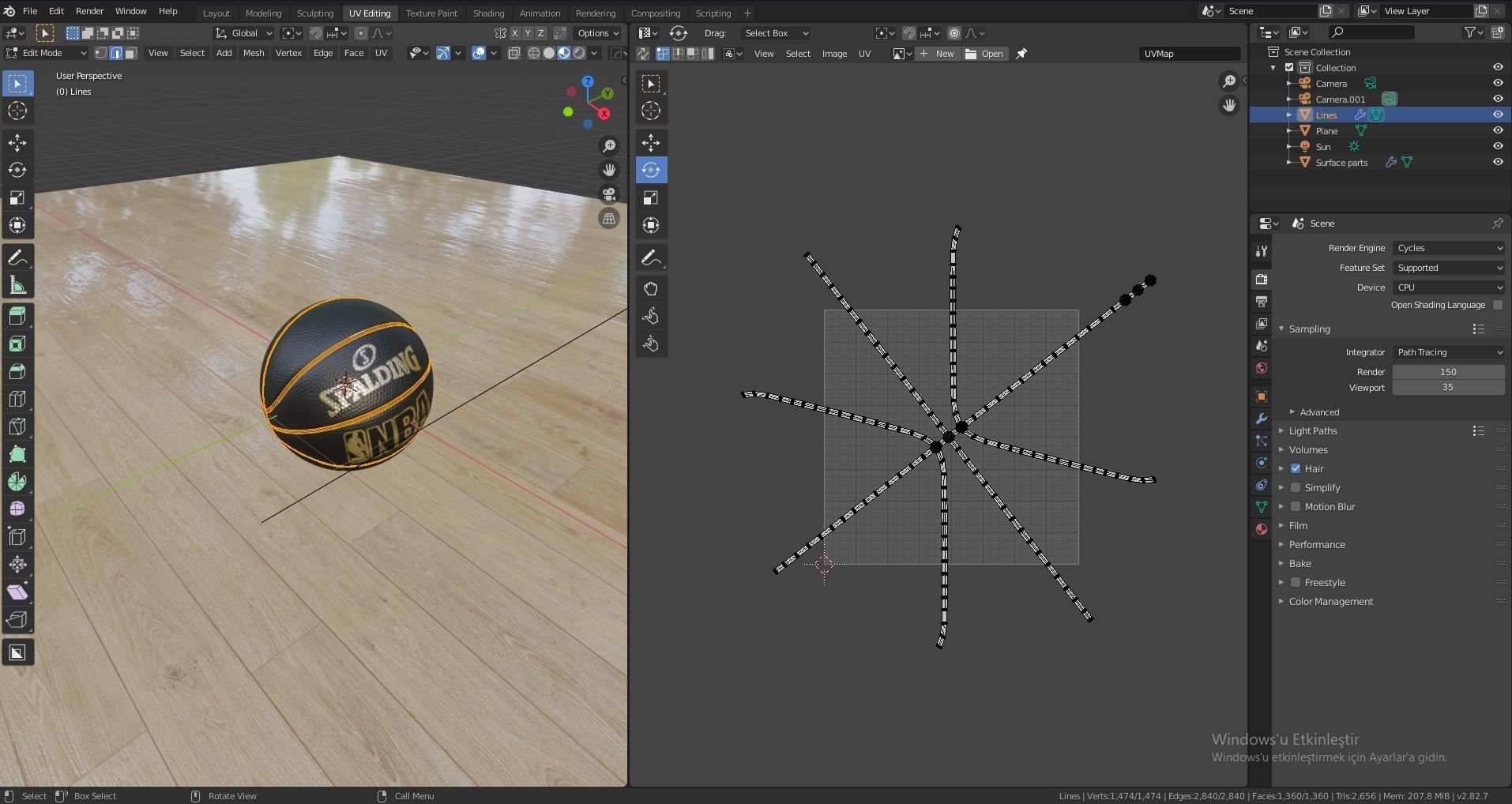Click the viewport zoom magnifier icon
This screenshot has height=804, width=1512.
(609, 146)
